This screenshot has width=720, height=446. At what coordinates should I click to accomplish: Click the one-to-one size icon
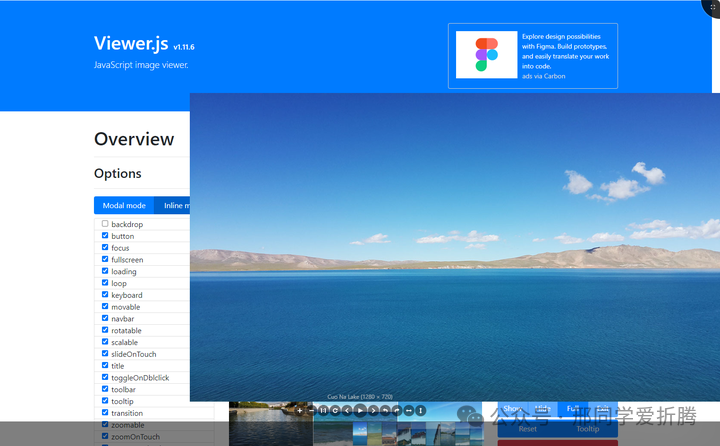coord(323,410)
